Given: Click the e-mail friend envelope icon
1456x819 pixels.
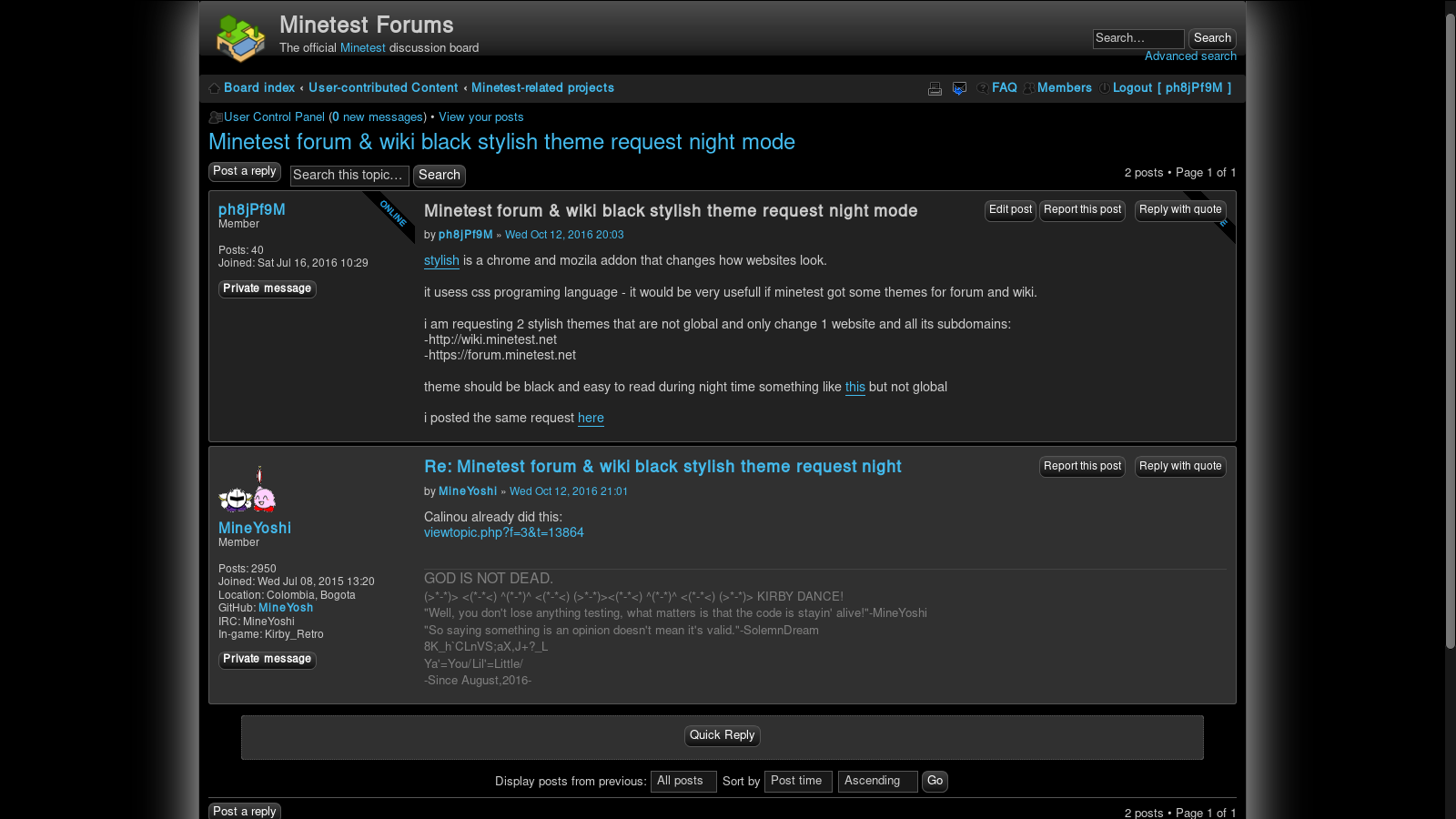Looking at the screenshot, I should tap(959, 88).
